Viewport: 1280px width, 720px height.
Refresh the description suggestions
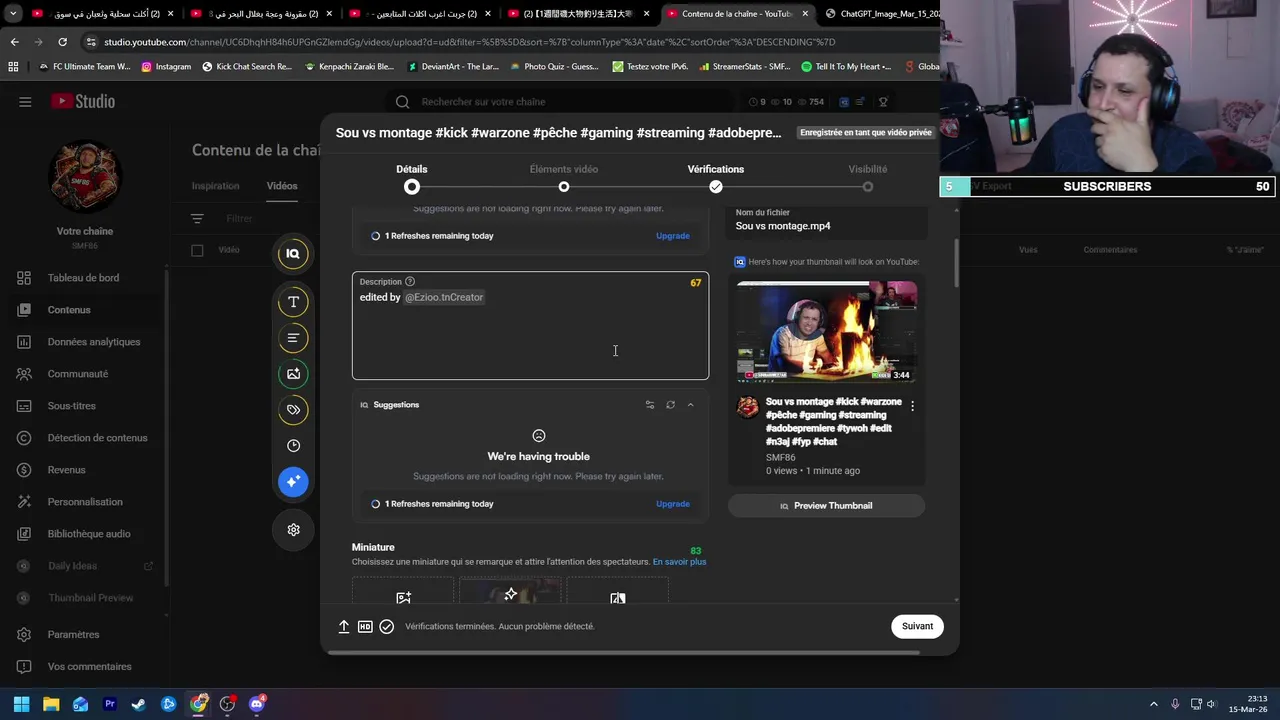(670, 405)
